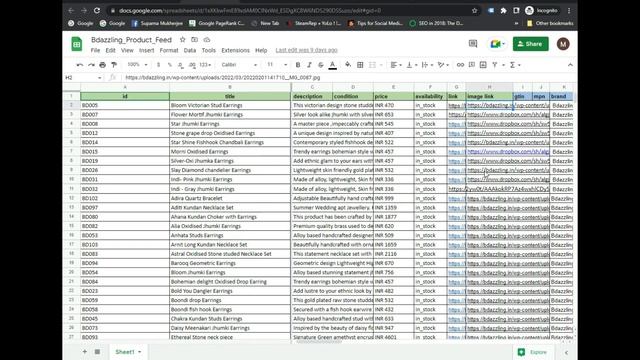The width and height of the screenshot is (640, 360).
Task: Bookmark this page with the star
Action: pos(474,11)
